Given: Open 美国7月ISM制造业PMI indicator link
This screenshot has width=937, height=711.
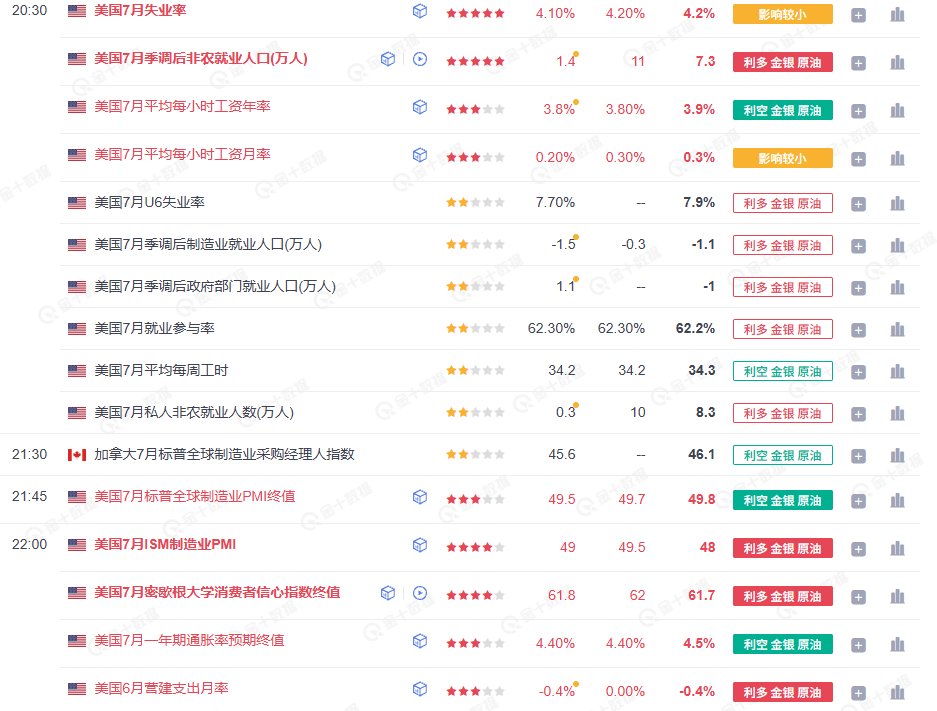Looking at the screenshot, I should click(x=165, y=544).
